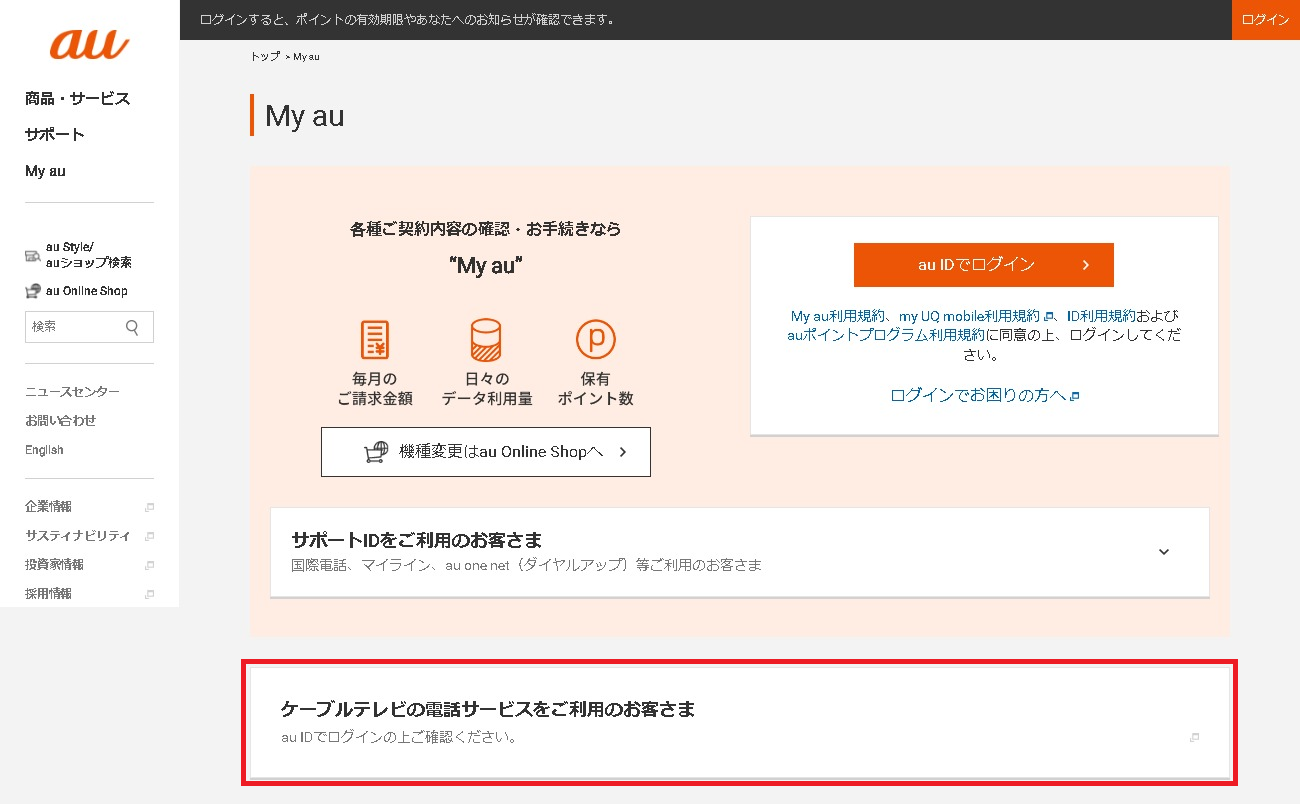Open サステナビリティ link
The width and height of the screenshot is (1300, 804).
tap(77, 536)
